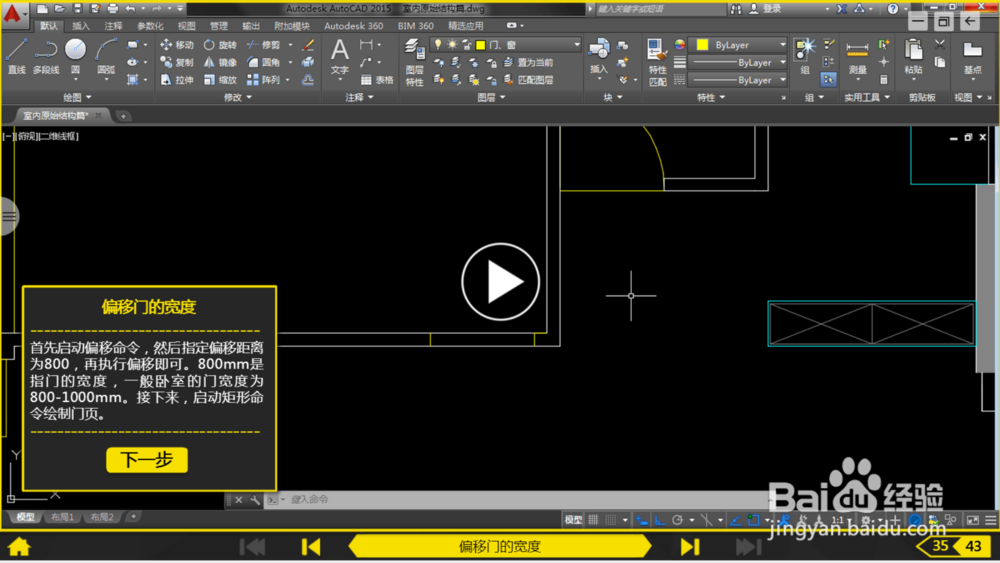This screenshot has width=1000, height=563.
Task: Click the home icon in tutorial bar
Action: (19, 546)
